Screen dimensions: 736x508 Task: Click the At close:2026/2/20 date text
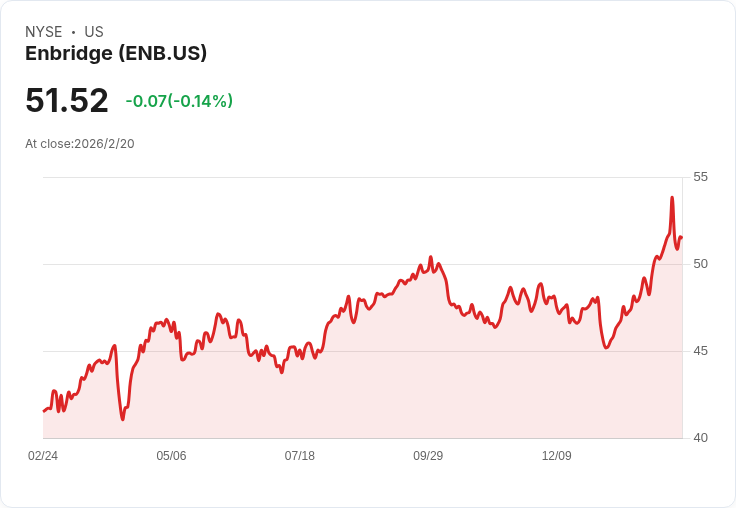pyautogui.click(x=80, y=144)
